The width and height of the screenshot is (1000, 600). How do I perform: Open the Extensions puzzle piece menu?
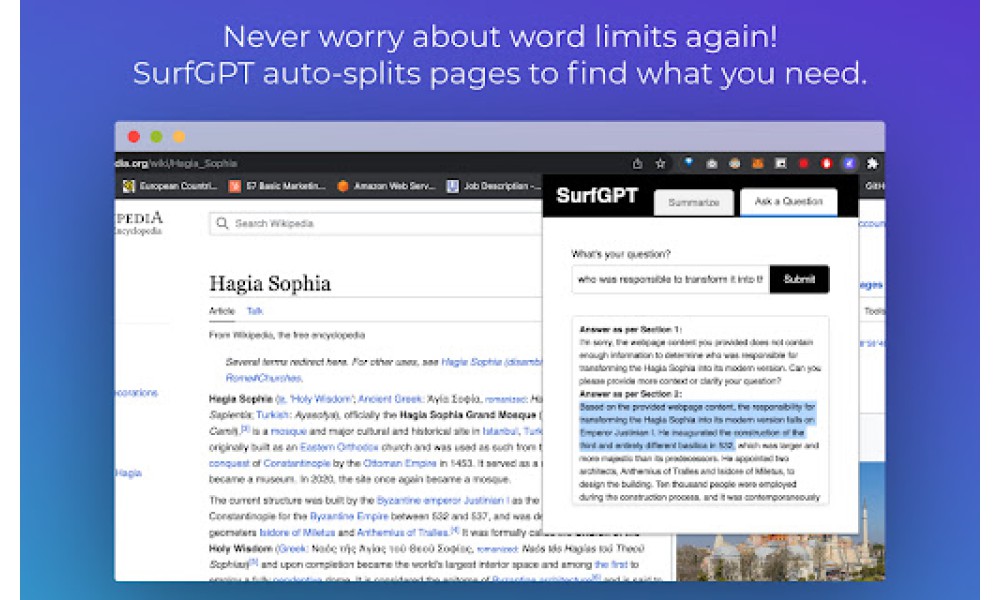click(872, 164)
